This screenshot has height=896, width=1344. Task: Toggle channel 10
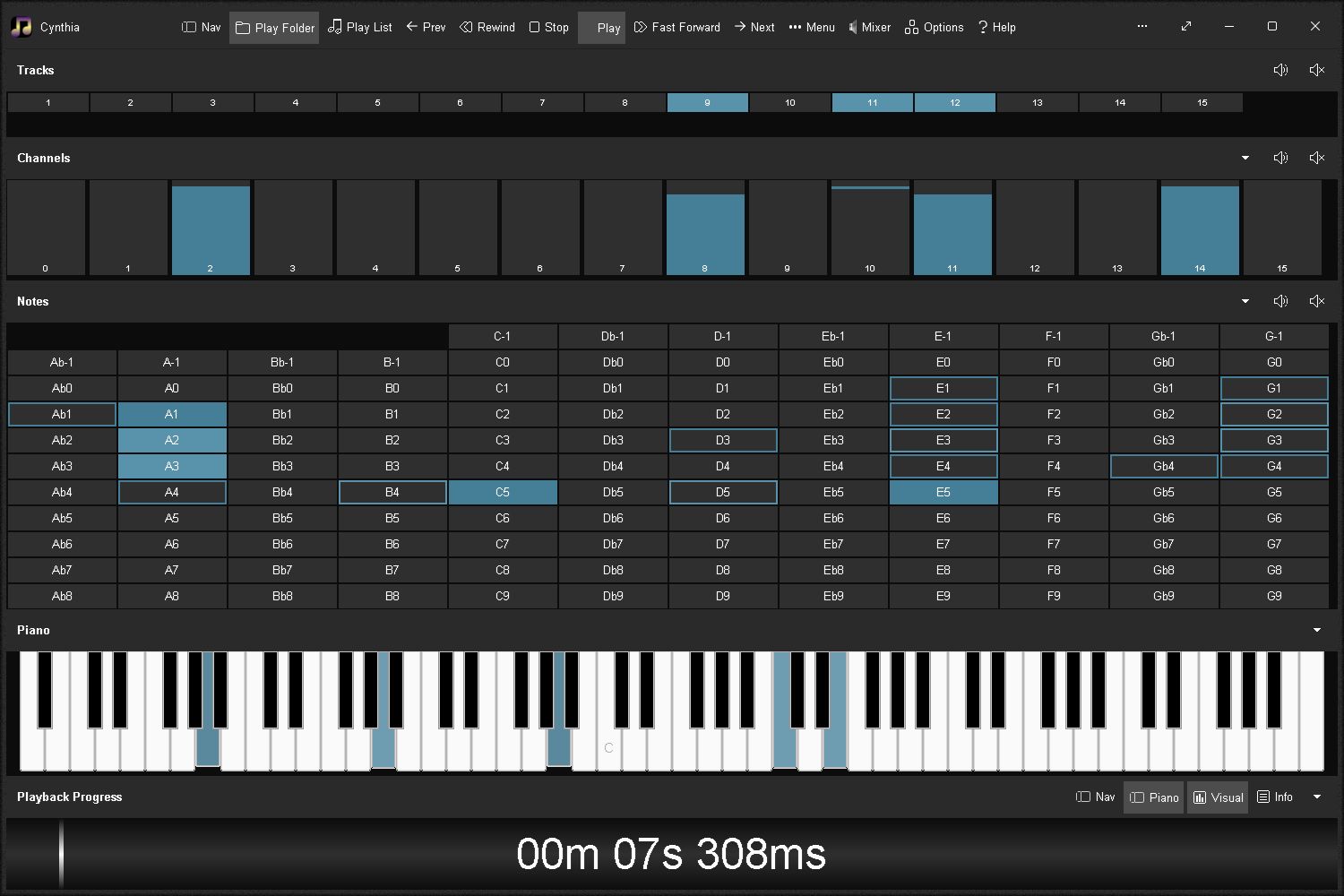pos(870,228)
